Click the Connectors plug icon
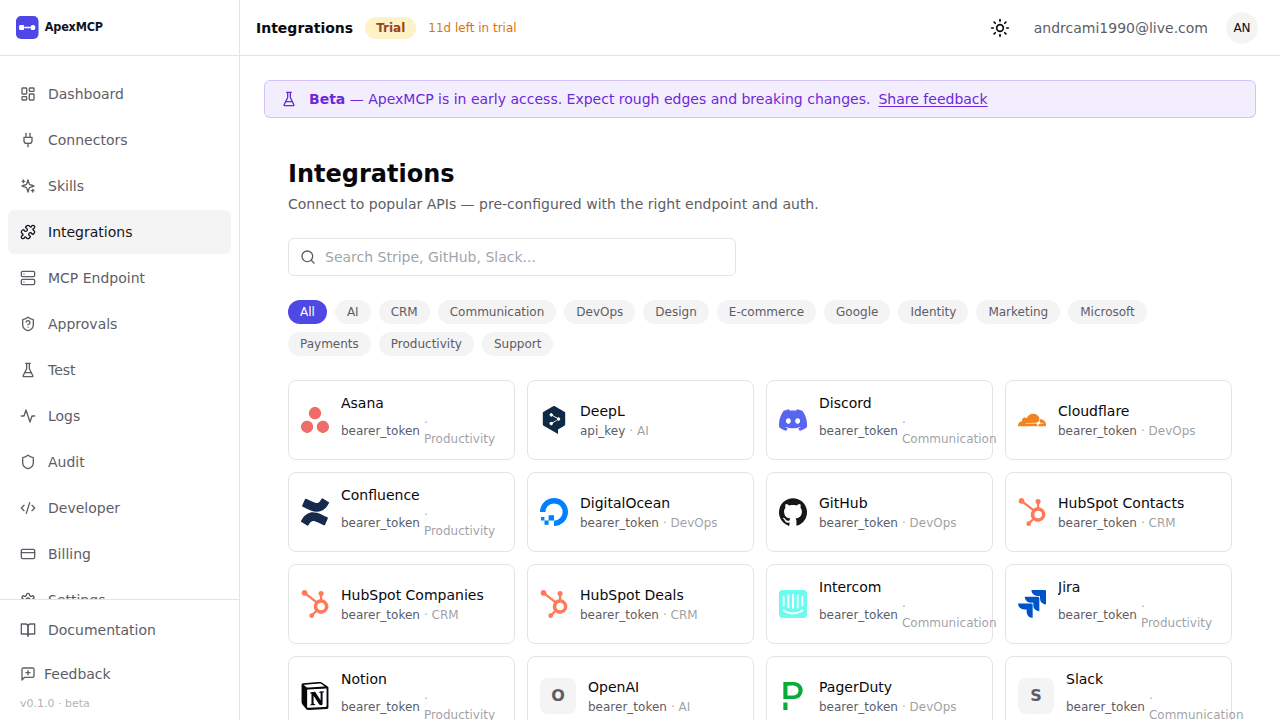Image resolution: width=1280 pixels, height=720 pixels. (28, 140)
